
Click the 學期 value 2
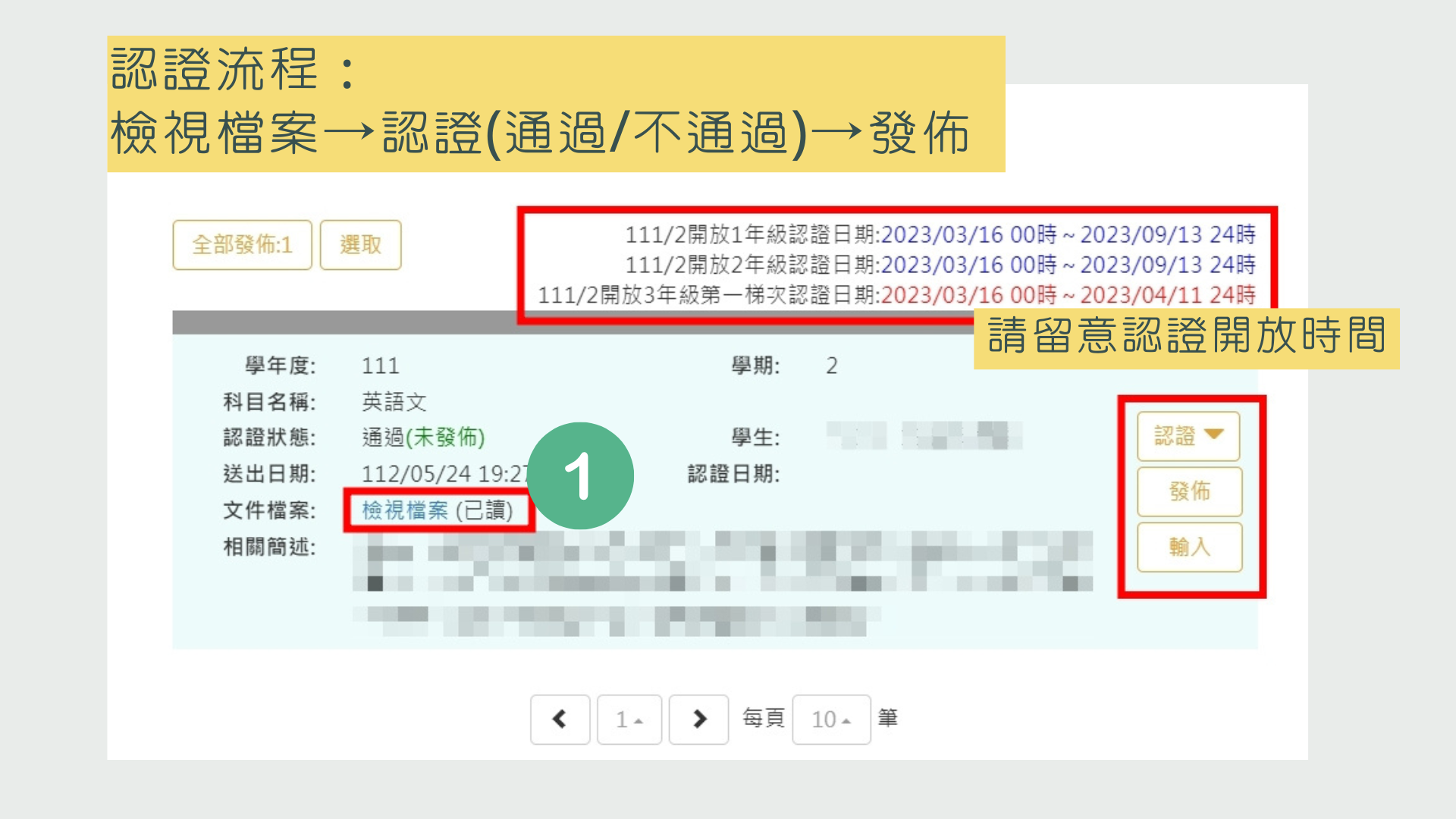832,366
